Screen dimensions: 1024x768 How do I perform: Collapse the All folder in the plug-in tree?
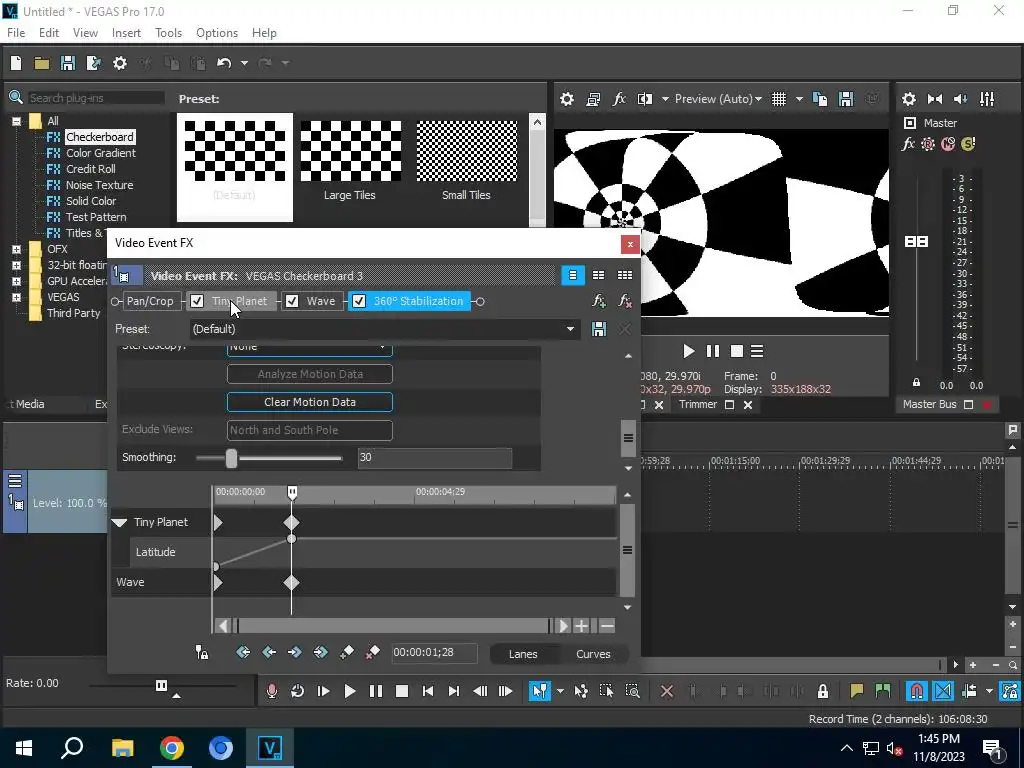[x=16, y=121]
